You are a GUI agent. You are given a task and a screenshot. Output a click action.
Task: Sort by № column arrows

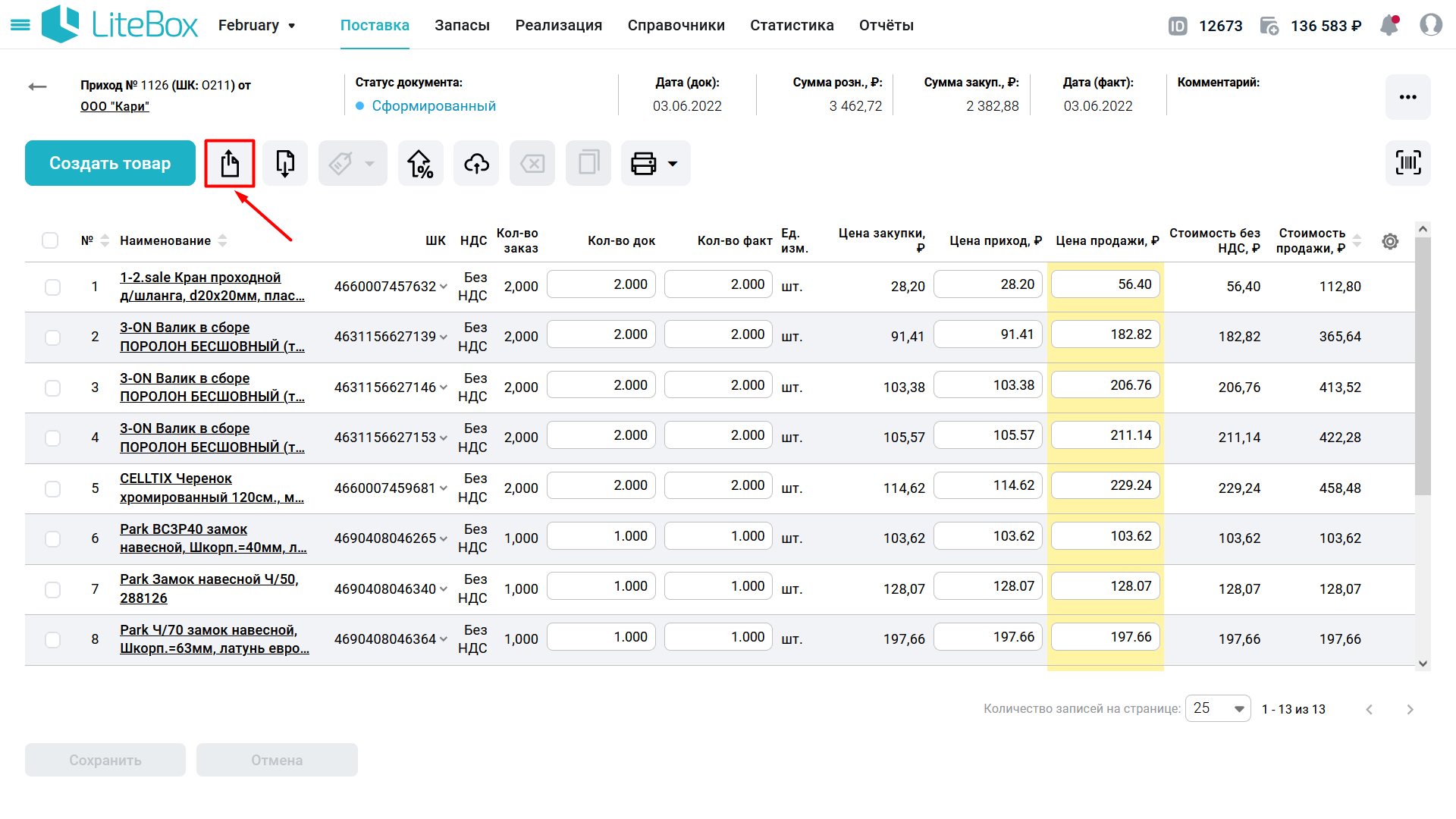coord(105,240)
